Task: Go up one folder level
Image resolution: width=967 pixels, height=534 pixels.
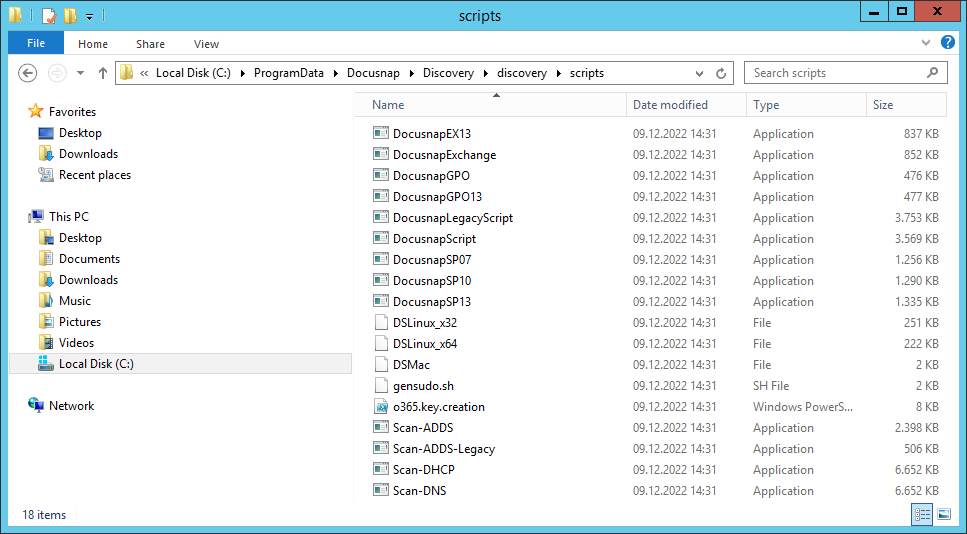Action: [x=102, y=73]
